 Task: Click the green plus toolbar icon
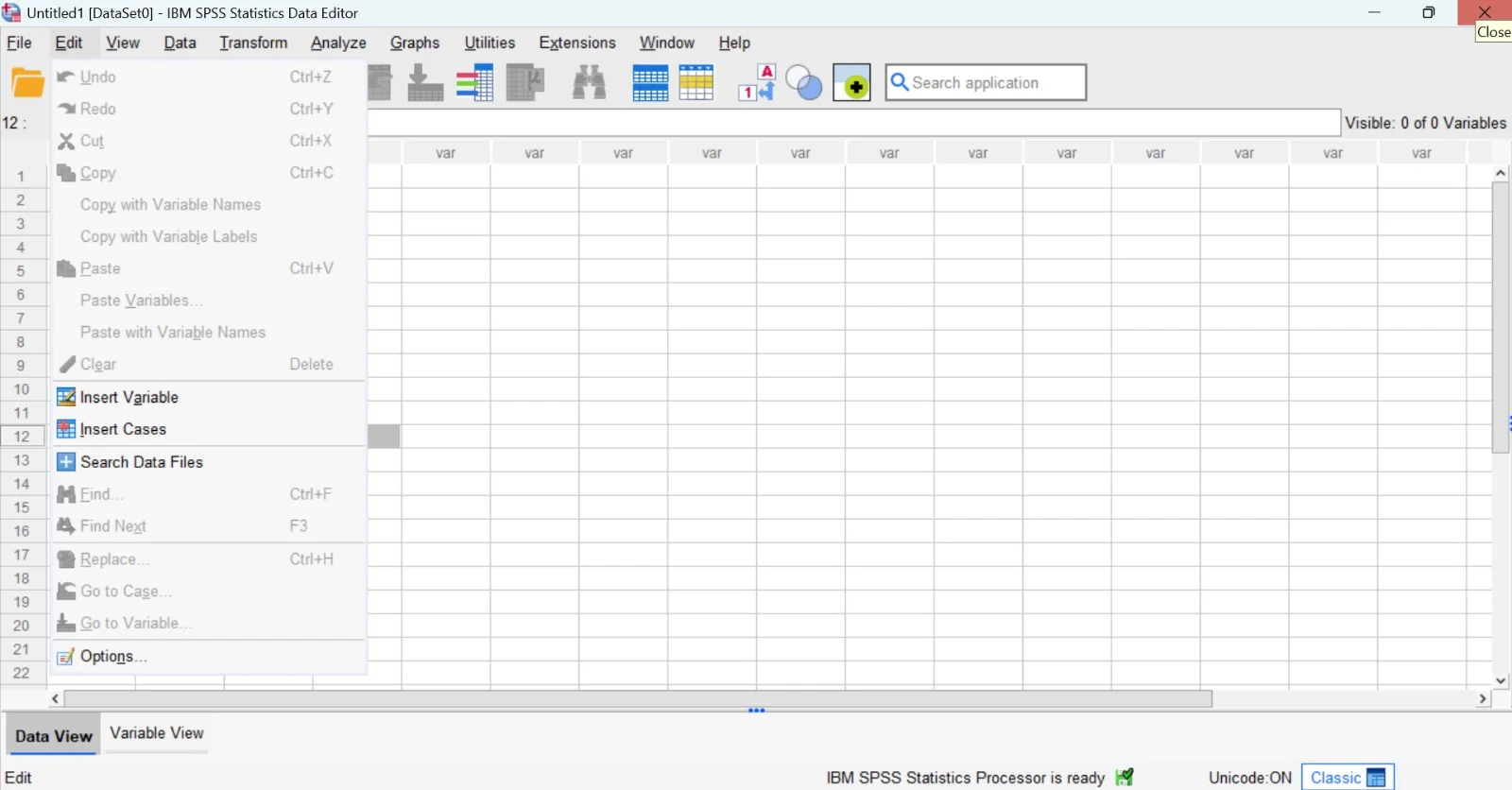[x=851, y=83]
